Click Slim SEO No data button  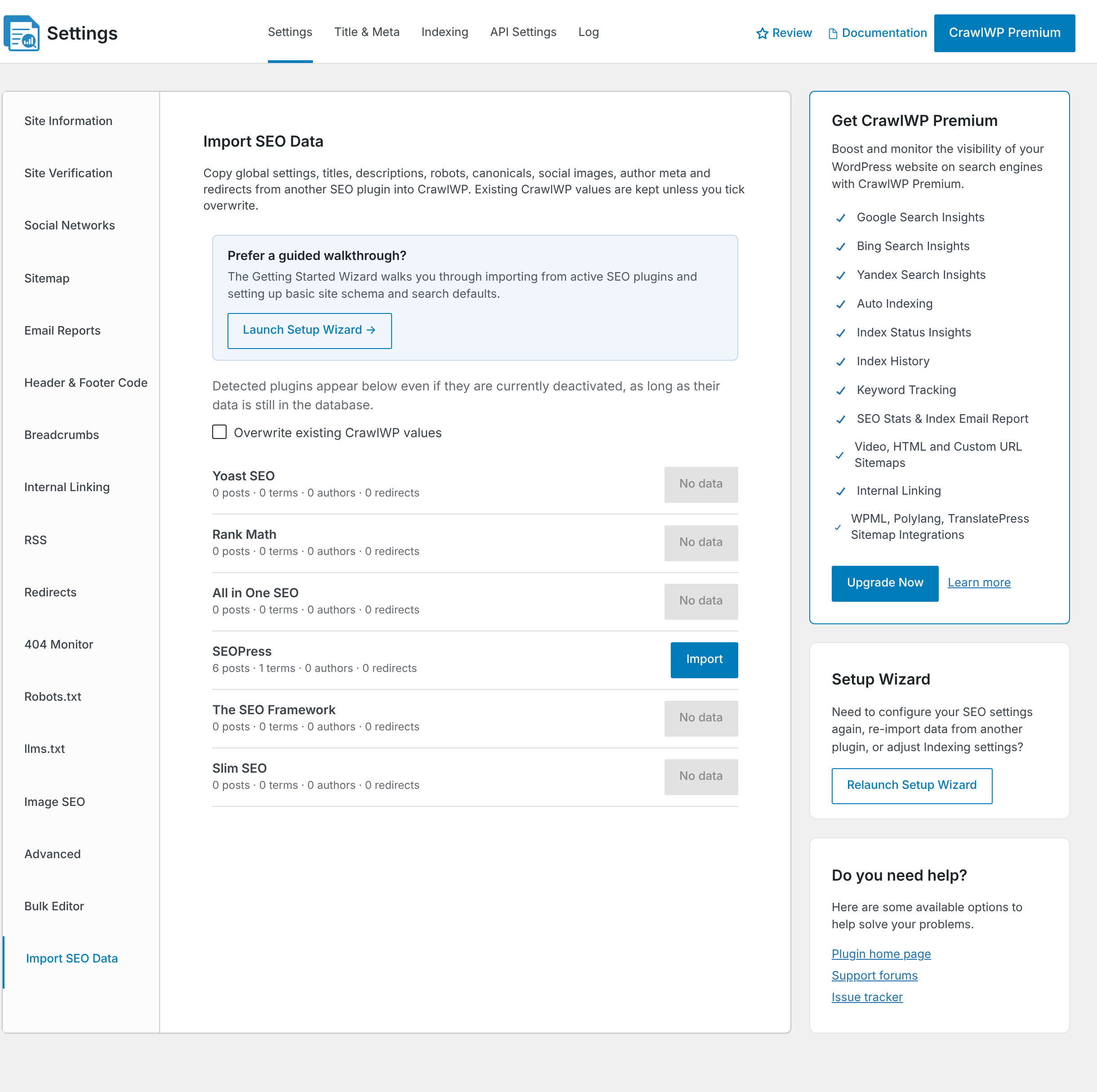(700, 776)
